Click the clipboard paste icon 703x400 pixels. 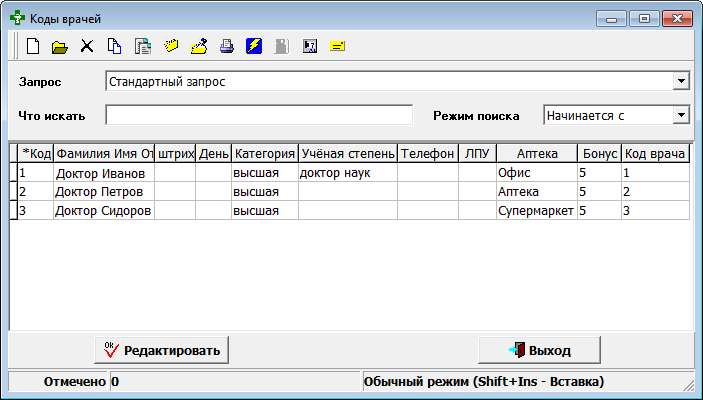(x=142, y=46)
